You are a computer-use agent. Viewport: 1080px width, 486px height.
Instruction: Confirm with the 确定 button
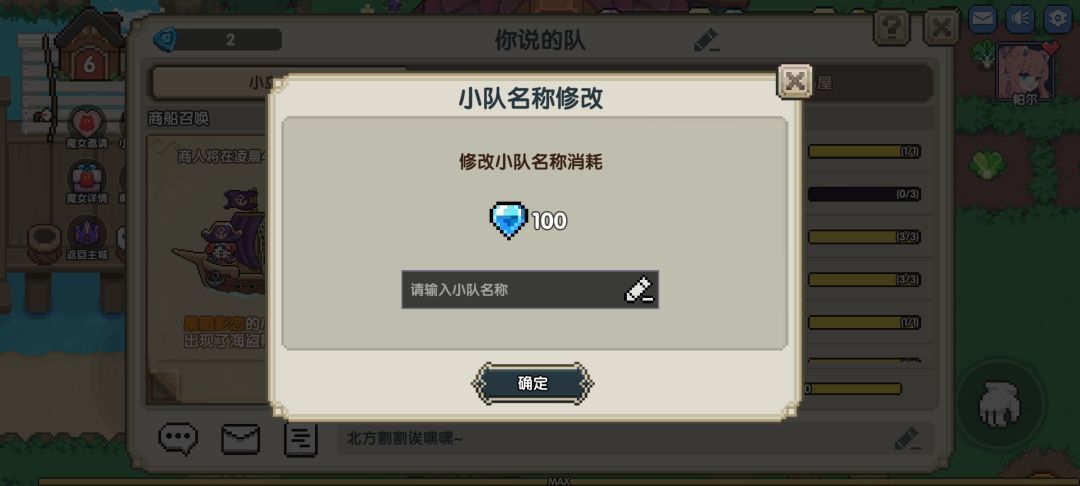coord(532,383)
